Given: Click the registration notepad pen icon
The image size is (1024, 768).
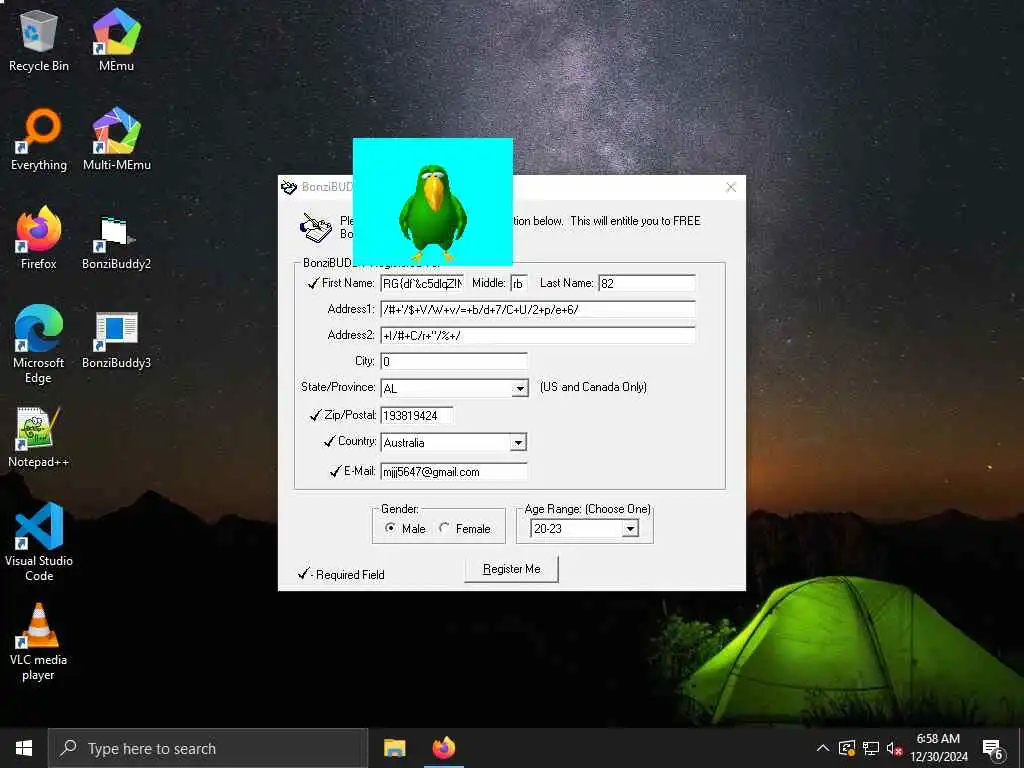Looking at the screenshot, I should point(315,228).
